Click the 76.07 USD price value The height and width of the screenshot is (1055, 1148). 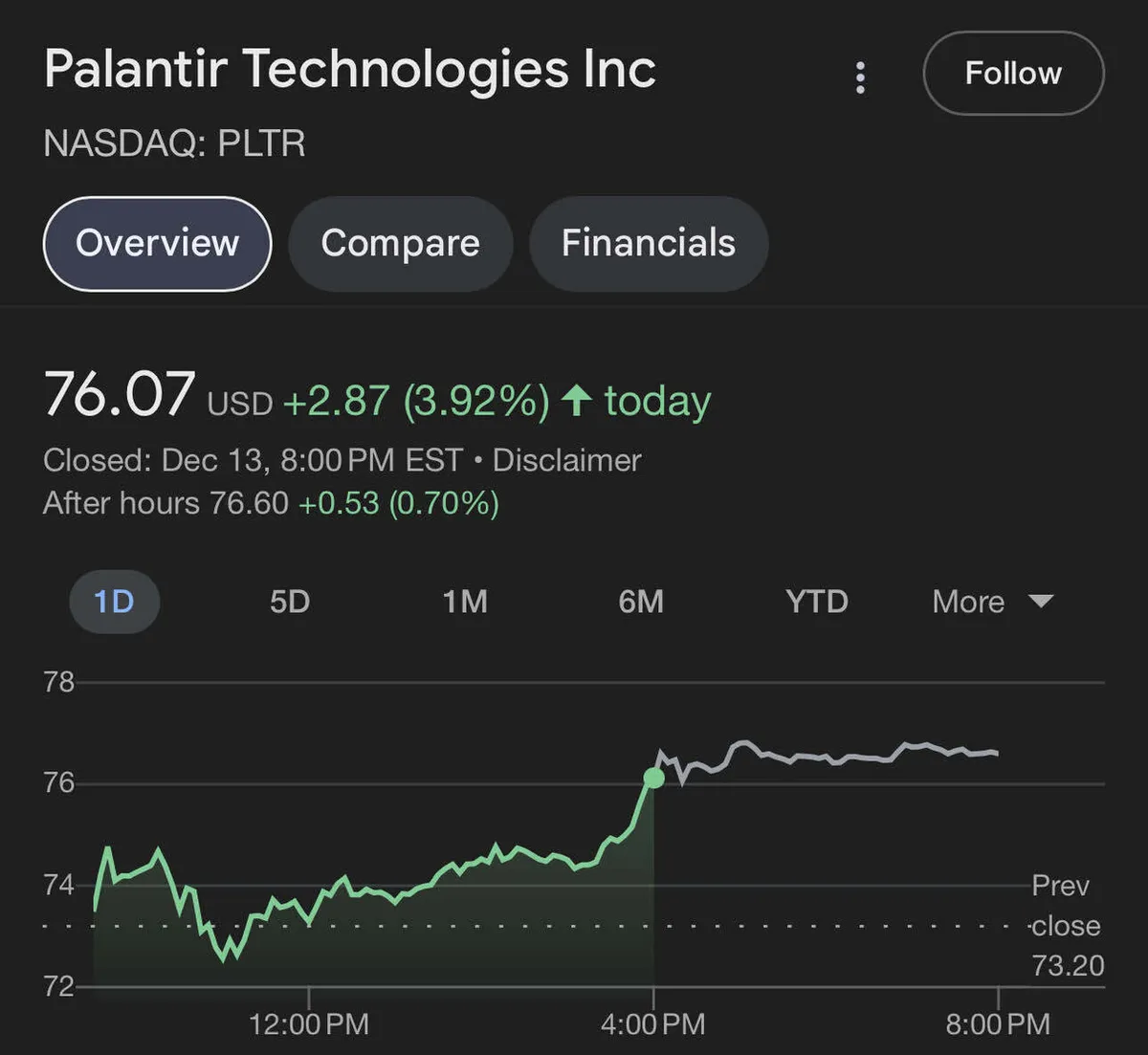point(120,395)
